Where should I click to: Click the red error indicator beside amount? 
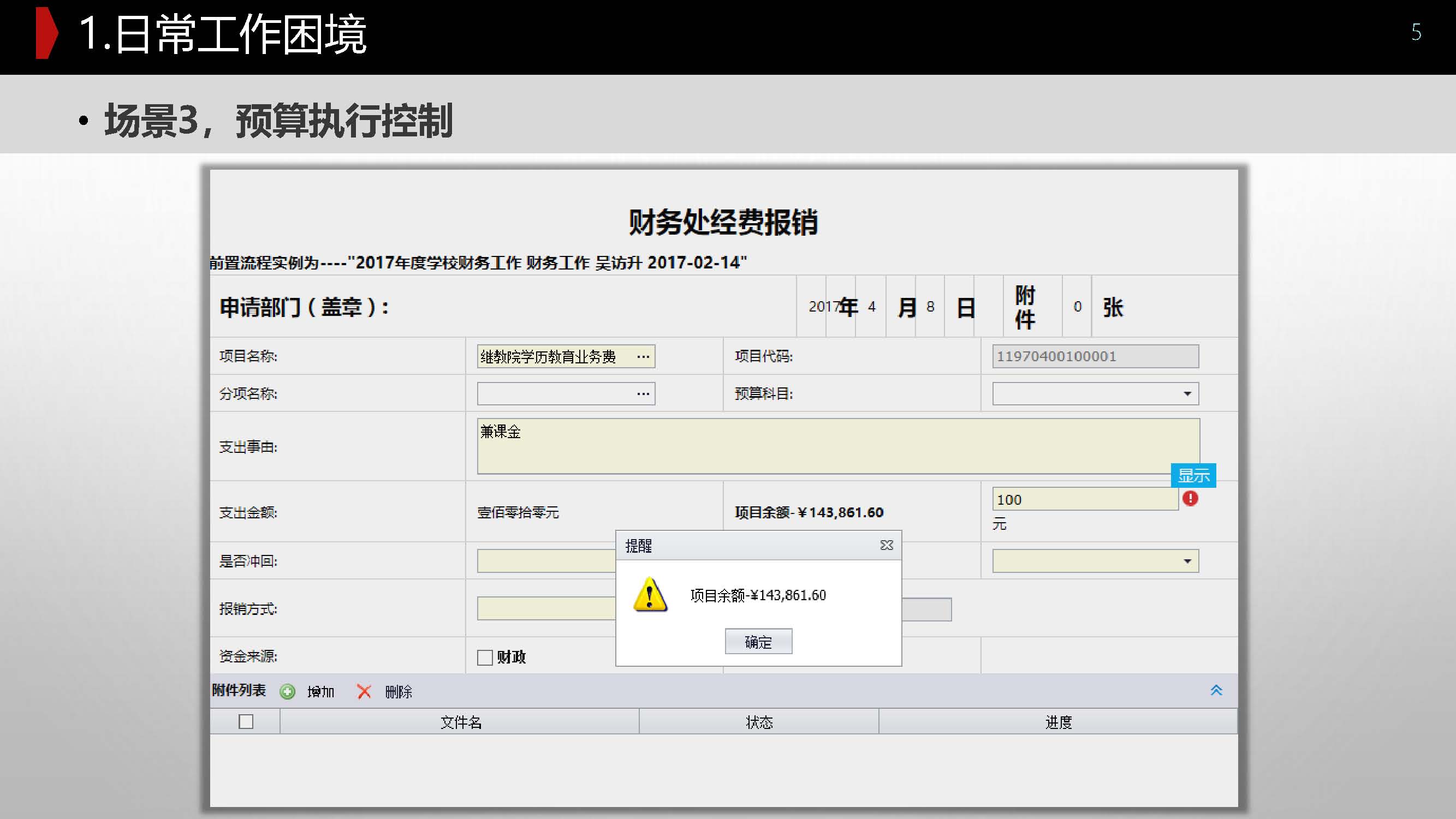1190,499
